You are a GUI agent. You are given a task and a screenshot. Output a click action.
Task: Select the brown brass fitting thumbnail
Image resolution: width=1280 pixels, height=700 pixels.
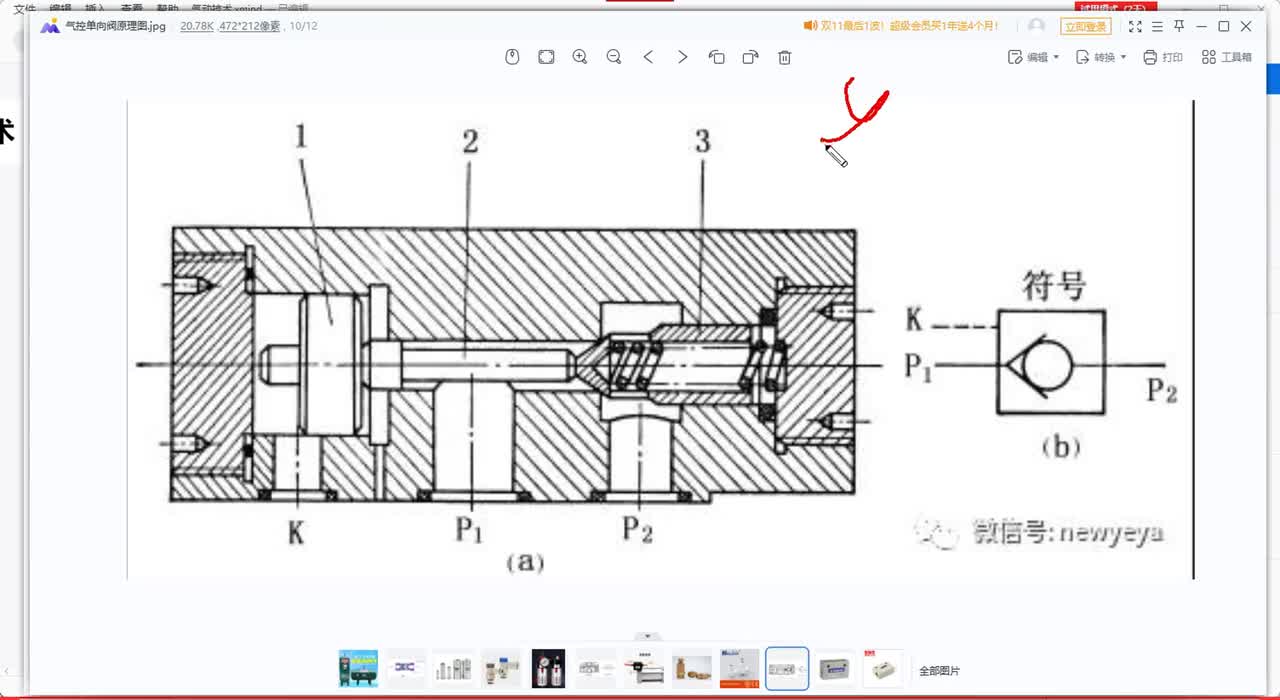tap(692, 668)
